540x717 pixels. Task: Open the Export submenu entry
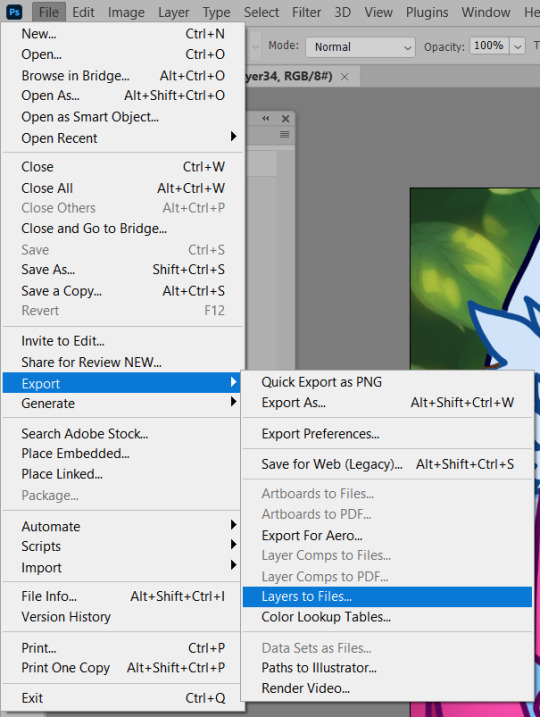pos(123,383)
